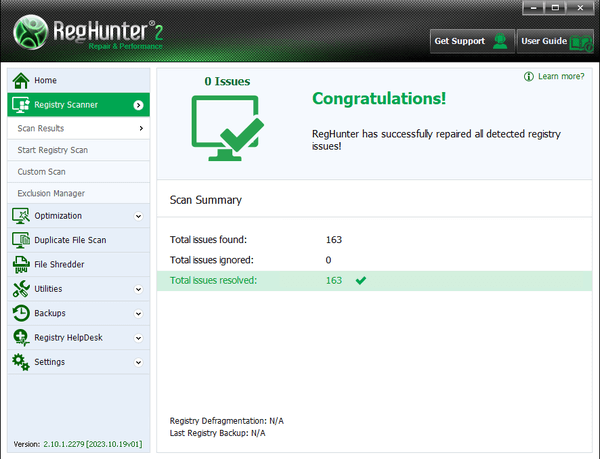Click the Duplicate File Scan icon
This screenshot has width=600, height=459.
tap(20, 240)
